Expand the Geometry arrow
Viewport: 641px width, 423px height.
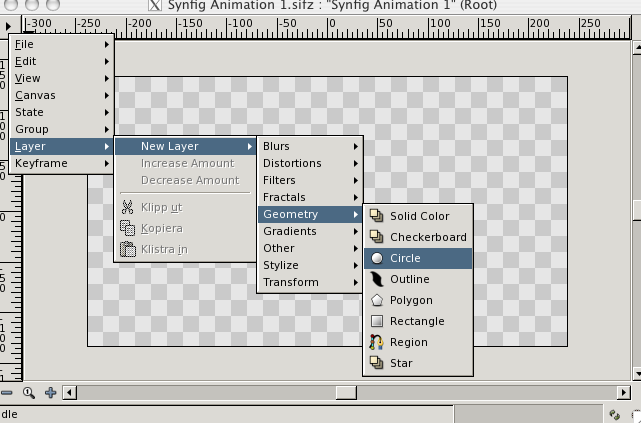[356, 214]
